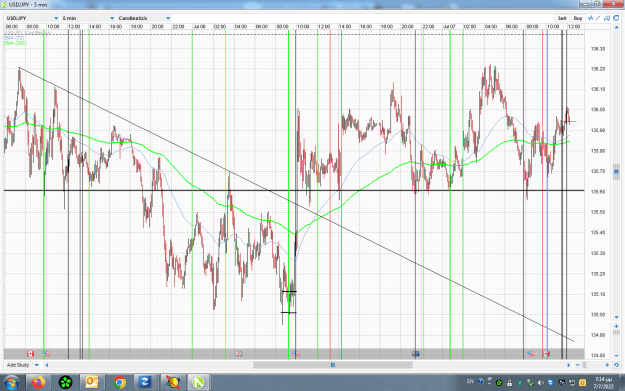Click the last Canada flag event marker

click(x=546, y=354)
